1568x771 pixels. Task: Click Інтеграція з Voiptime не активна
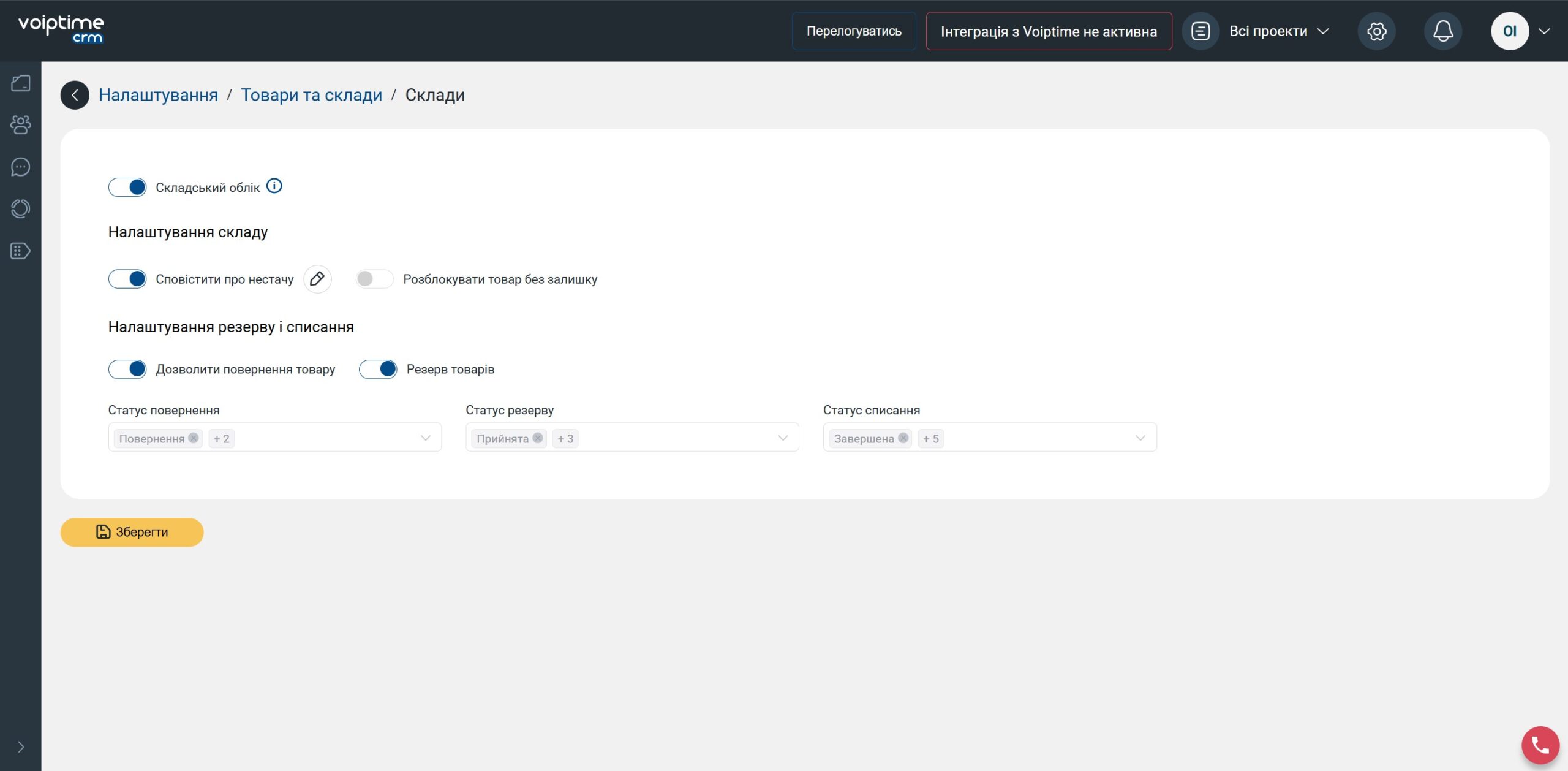tap(1049, 31)
